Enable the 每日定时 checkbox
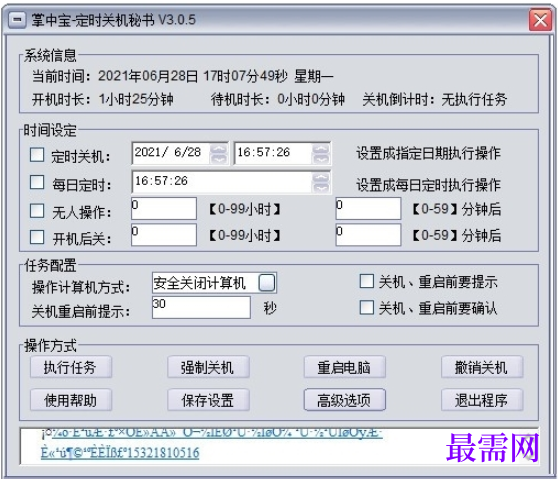The height and width of the screenshot is (479, 558). point(37,182)
